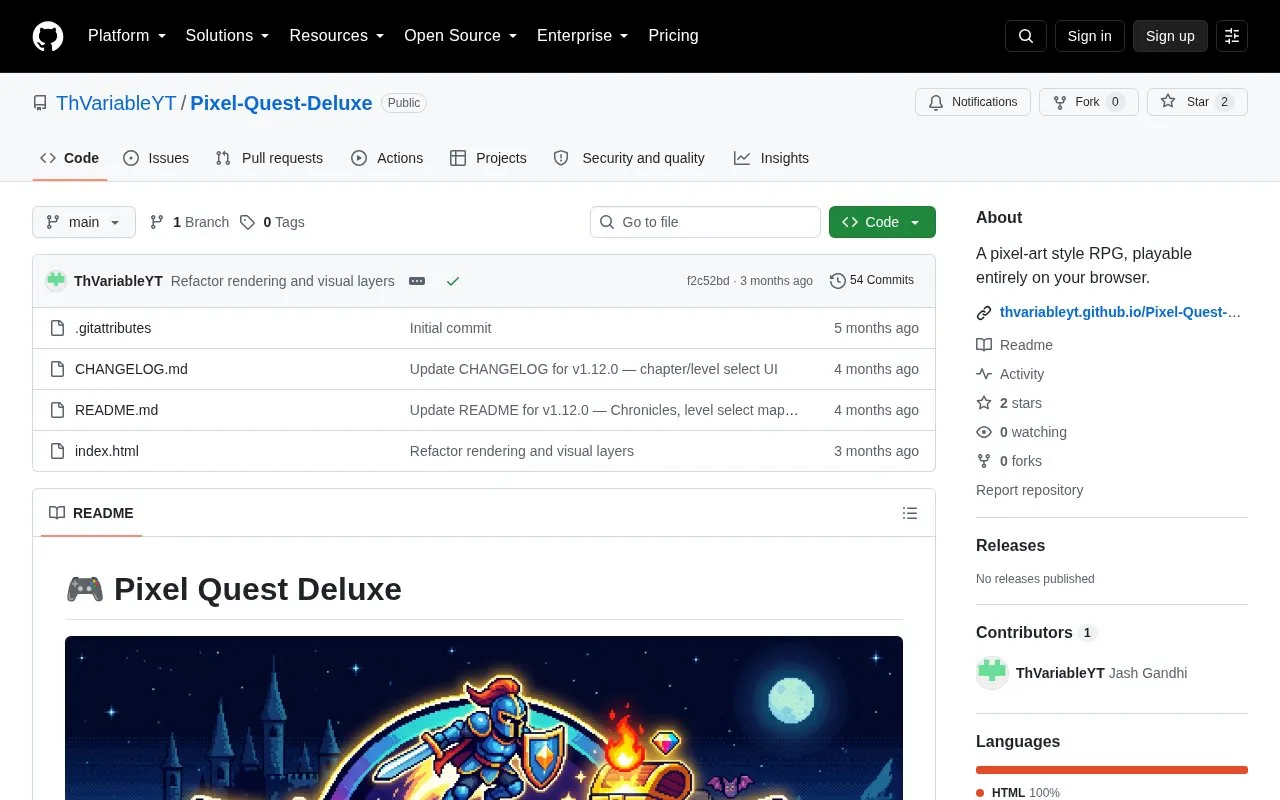1280x800 pixels.
Task: Open Readme link in About sidebar
Action: pyautogui.click(x=1014, y=345)
